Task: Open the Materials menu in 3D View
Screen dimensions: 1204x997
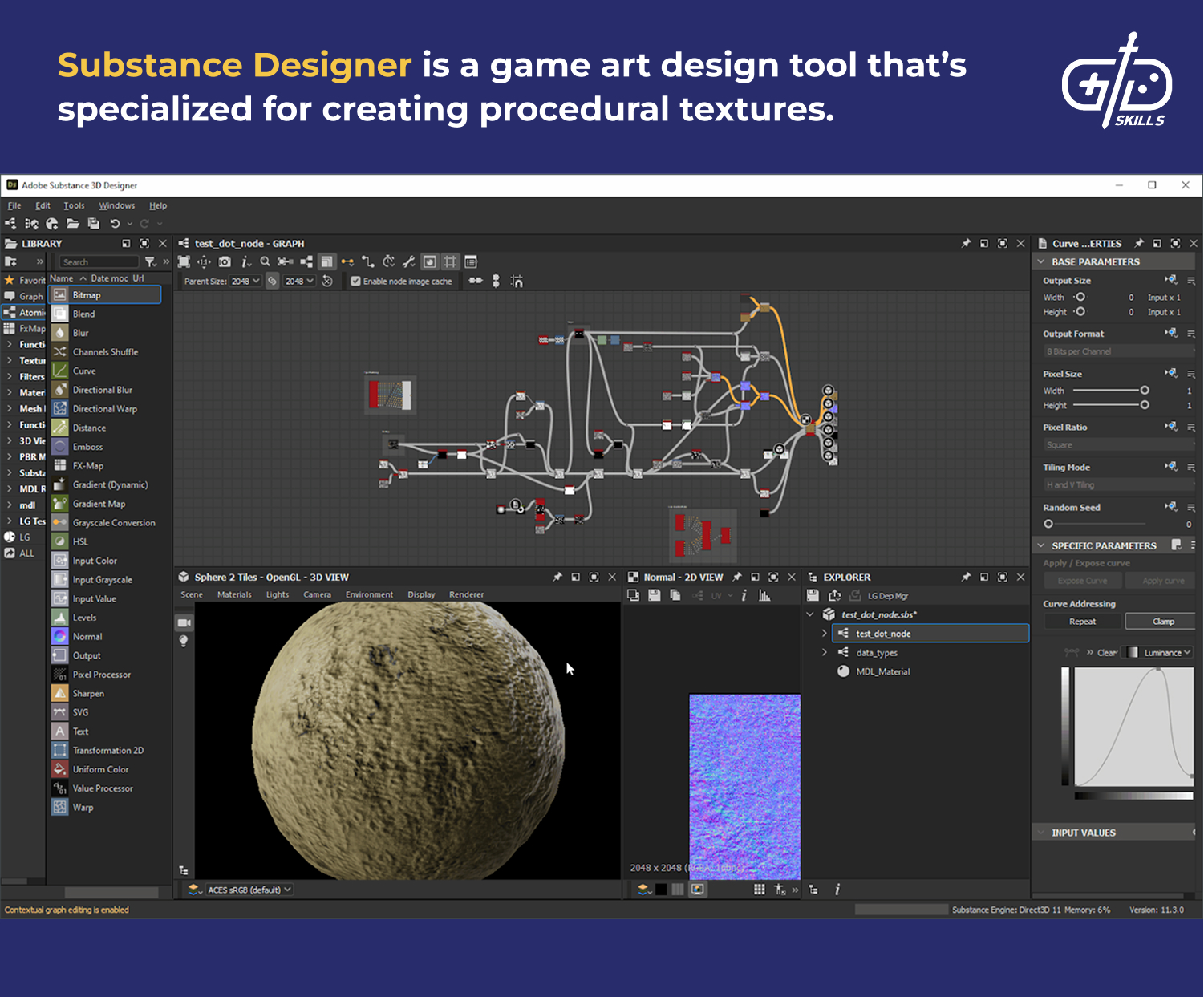Action: [x=234, y=594]
